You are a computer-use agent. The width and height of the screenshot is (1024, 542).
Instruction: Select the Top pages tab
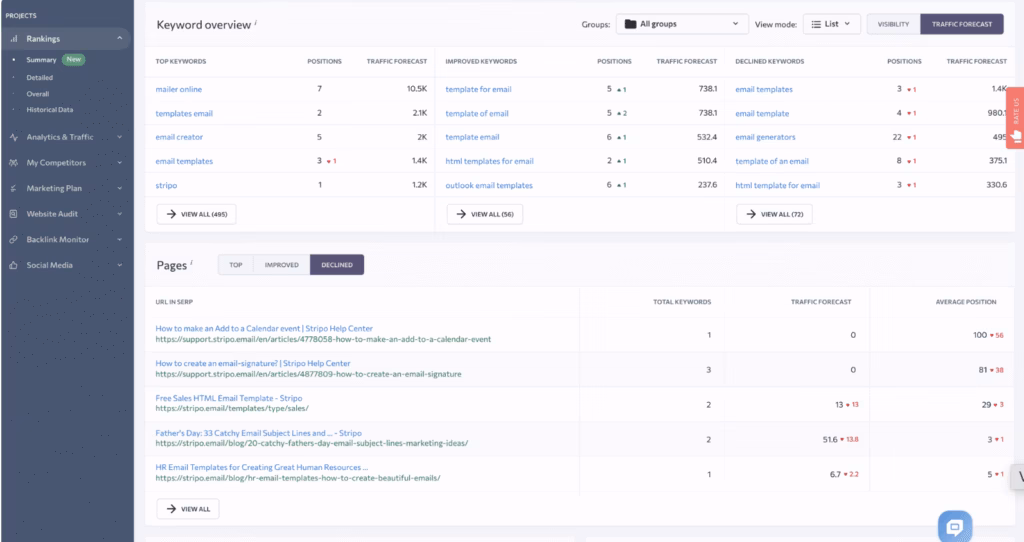236,265
